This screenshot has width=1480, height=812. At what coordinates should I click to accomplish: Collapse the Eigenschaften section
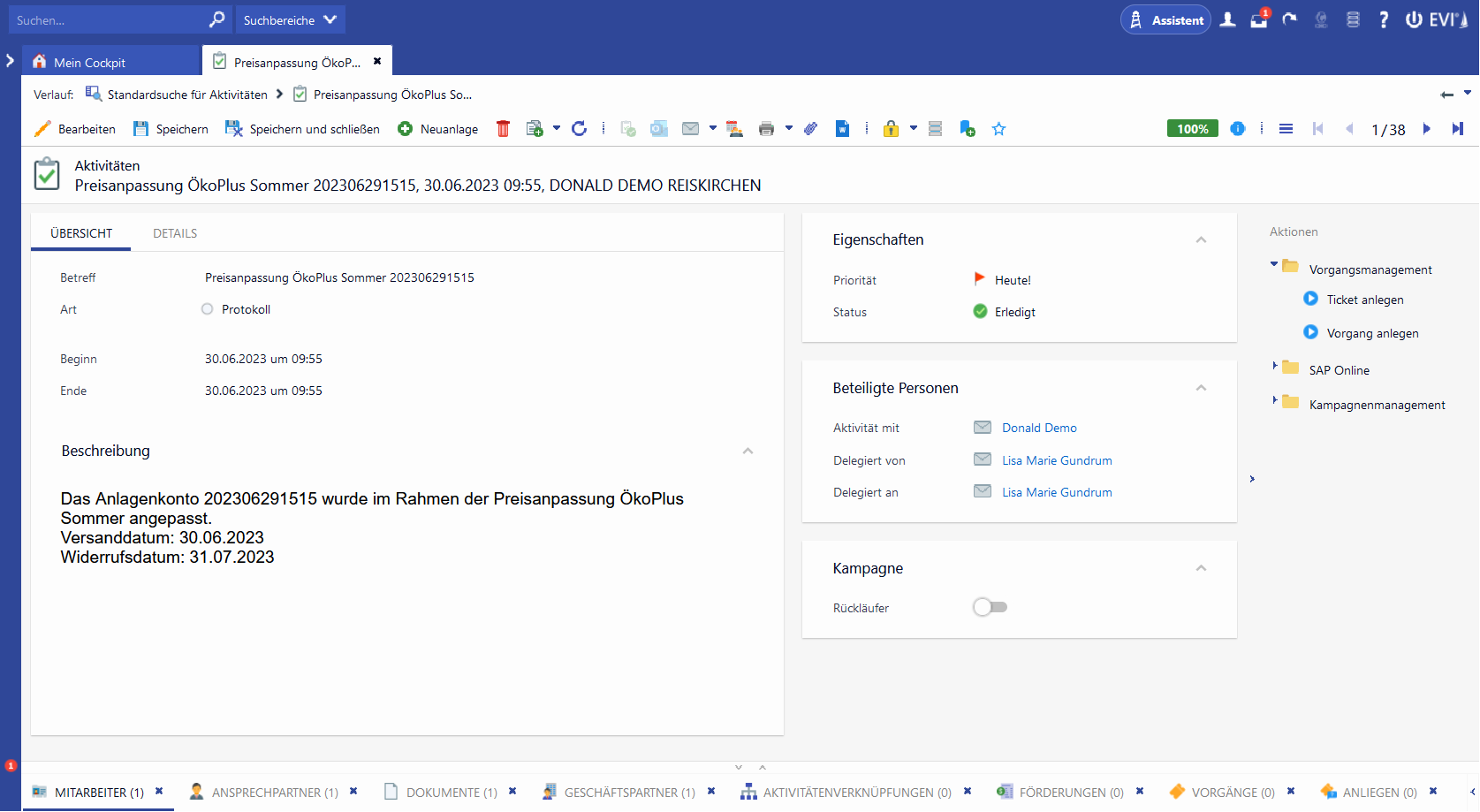[x=1201, y=240]
